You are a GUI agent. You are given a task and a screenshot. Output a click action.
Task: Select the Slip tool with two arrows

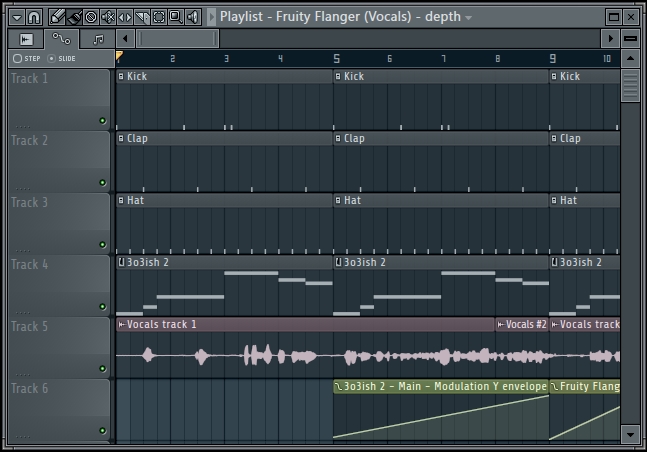point(125,17)
